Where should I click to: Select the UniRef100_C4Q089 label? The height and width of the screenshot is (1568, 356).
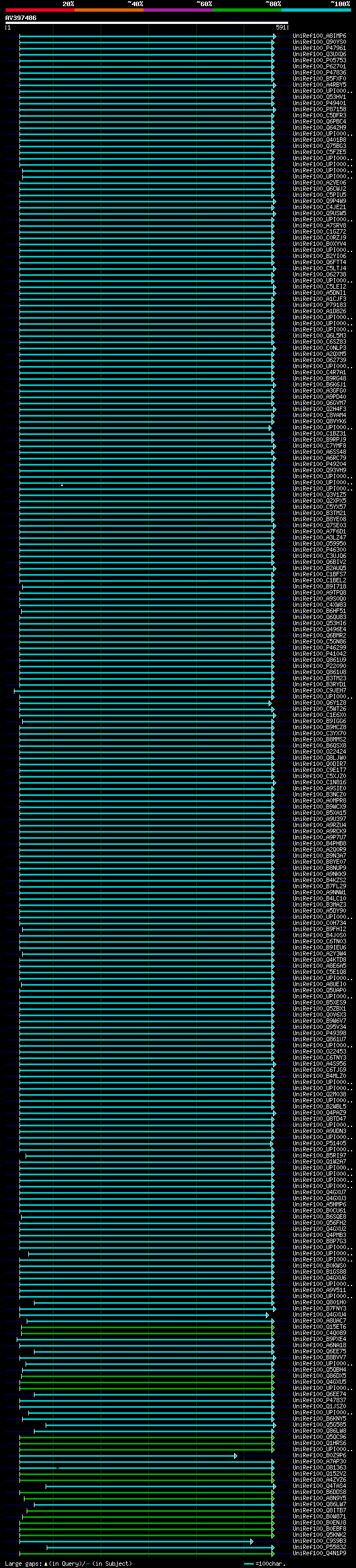pyautogui.click(x=319, y=1334)
